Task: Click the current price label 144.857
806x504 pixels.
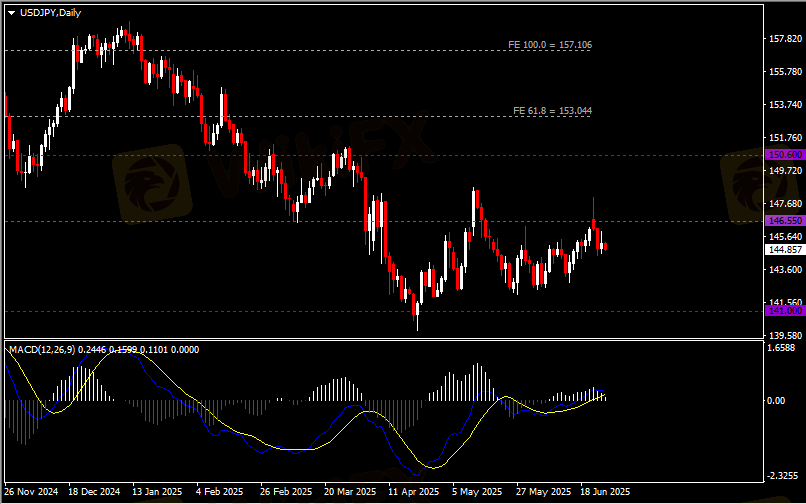Action: pos(785,250)
